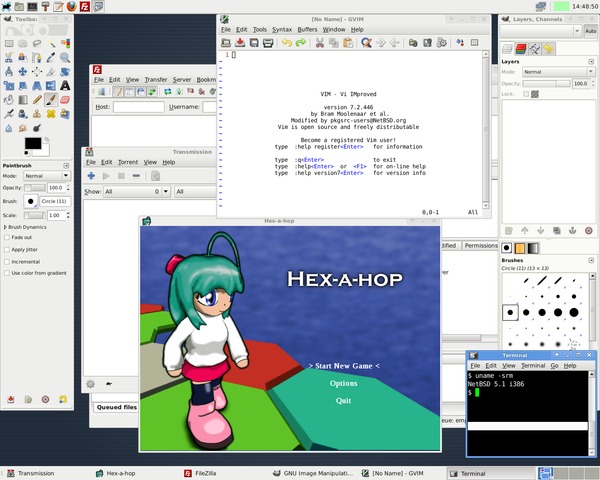Click the Undo arrow in GVIM toolbar

[x=287, y=43]
